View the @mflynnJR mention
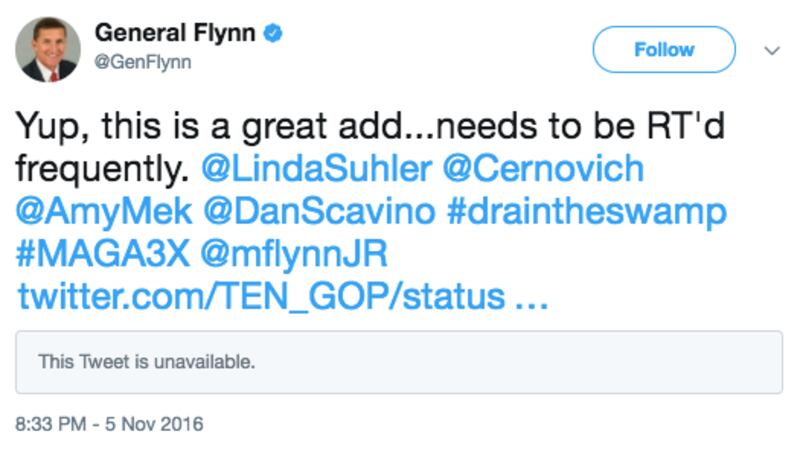The height and width of the screenshot is (449, 800). [293, 255]
